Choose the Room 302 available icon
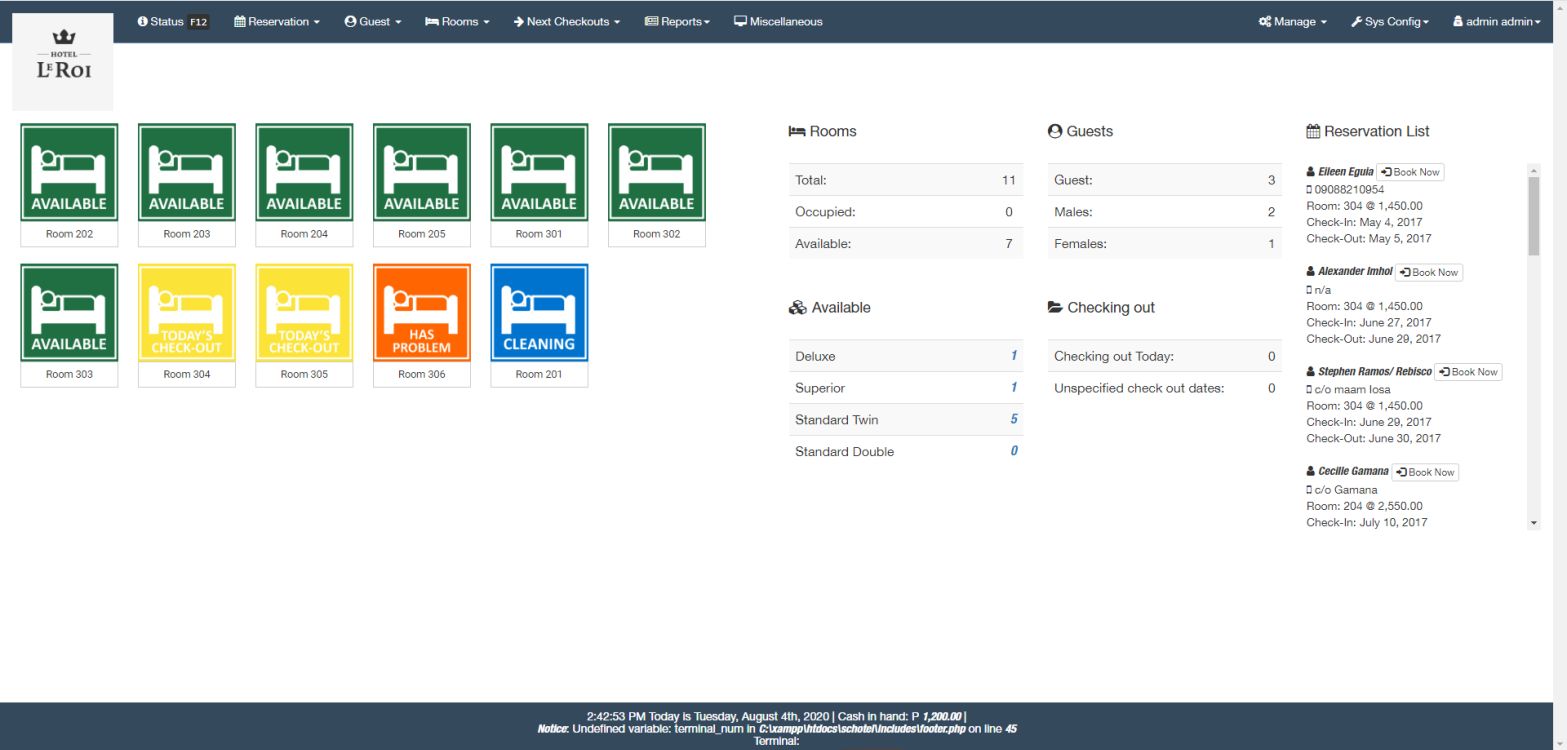This screenshot has width=1567, height=750. coord(656,172)
